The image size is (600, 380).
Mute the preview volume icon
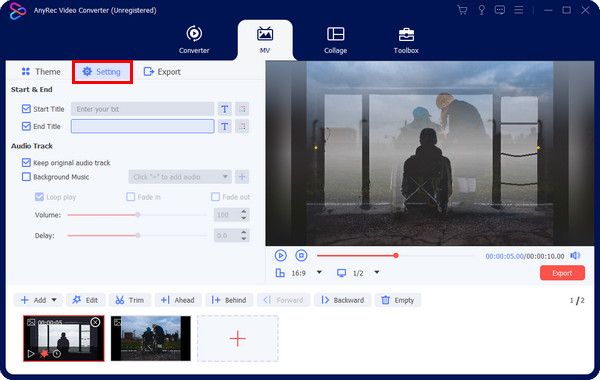(x=575, y=255)
